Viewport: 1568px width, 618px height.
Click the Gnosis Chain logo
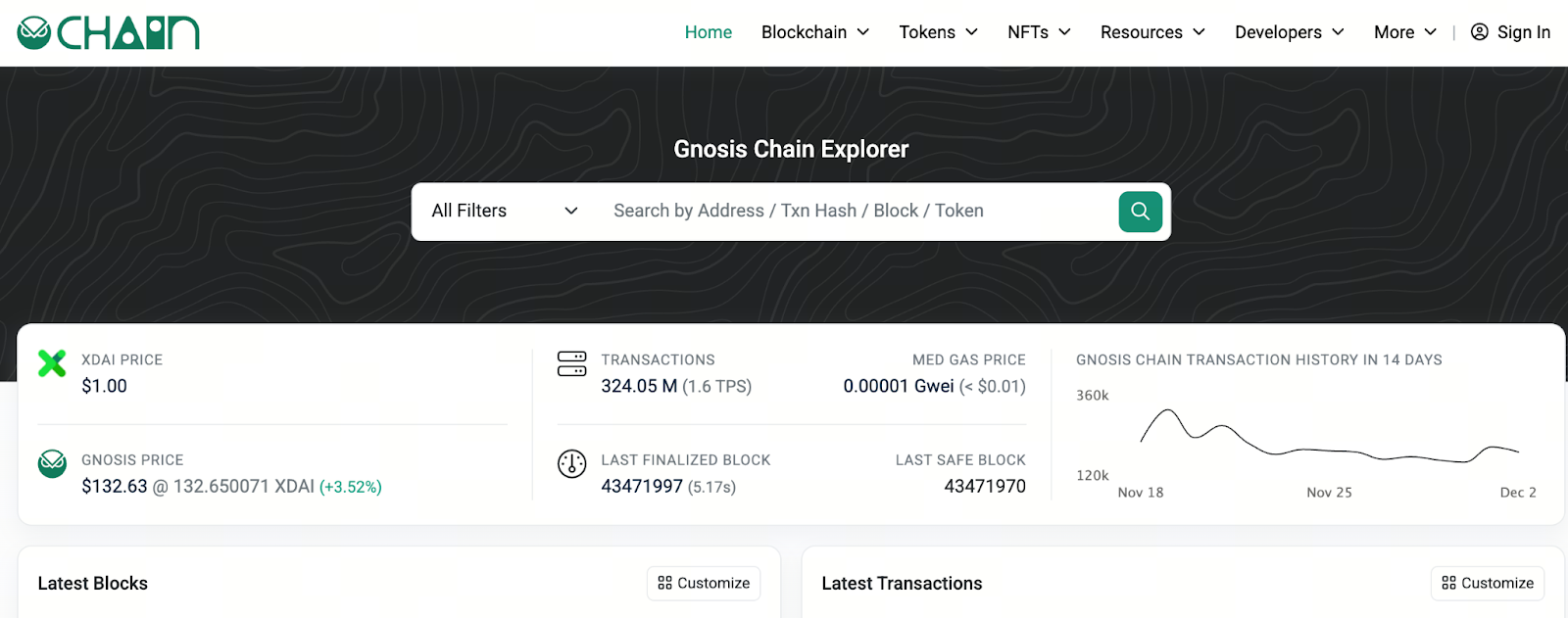point(108,33)
